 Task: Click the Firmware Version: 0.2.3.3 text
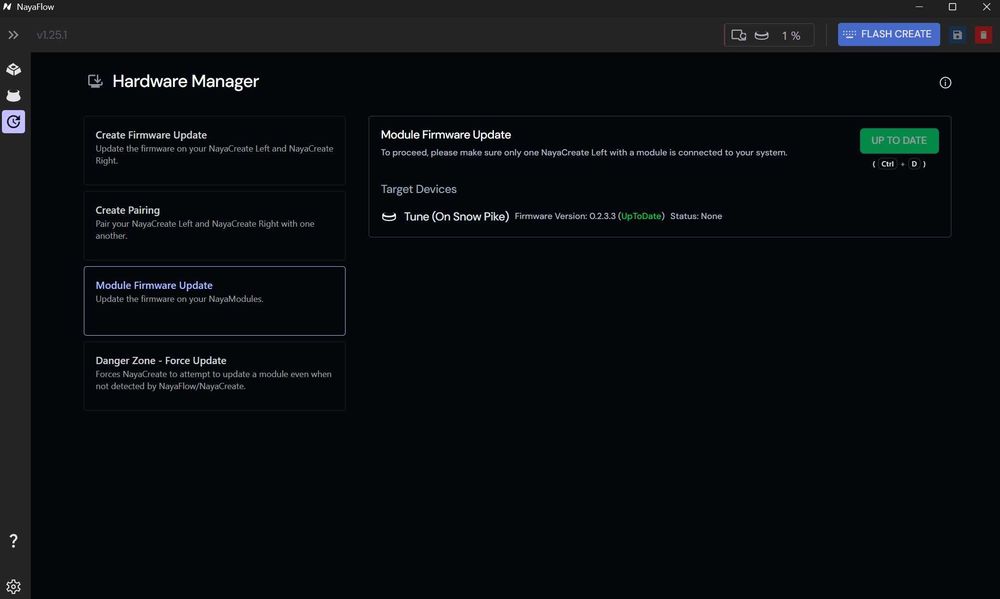565,216
